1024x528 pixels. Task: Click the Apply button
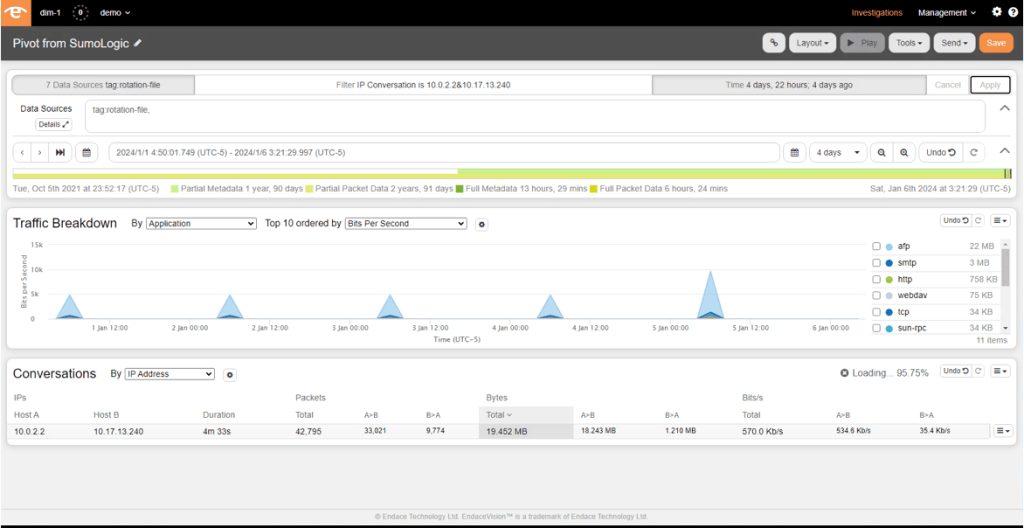[x=990, y=85]
